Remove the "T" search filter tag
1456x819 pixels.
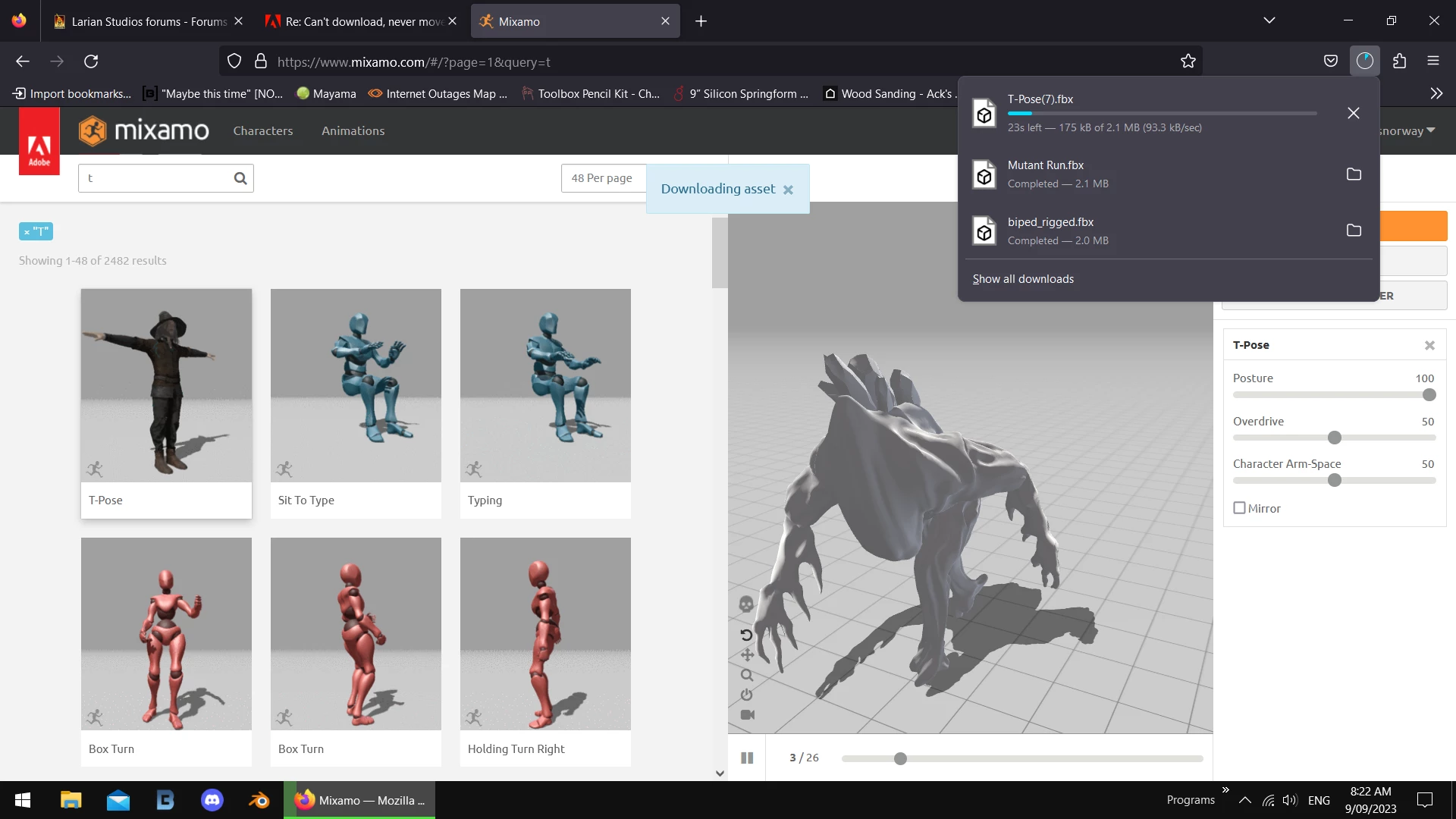[27, 232]
